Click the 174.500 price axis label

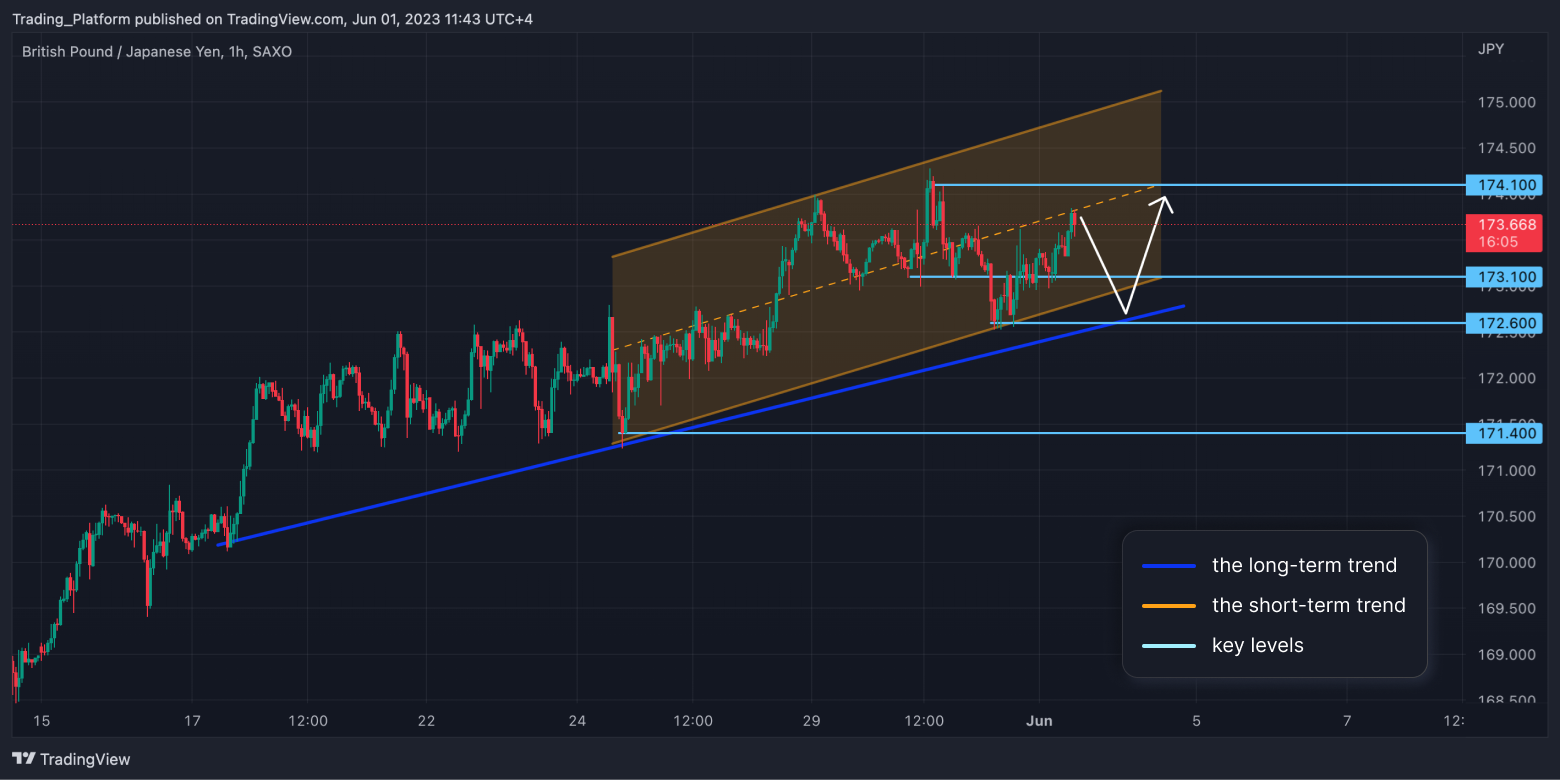coord(1507,148)
